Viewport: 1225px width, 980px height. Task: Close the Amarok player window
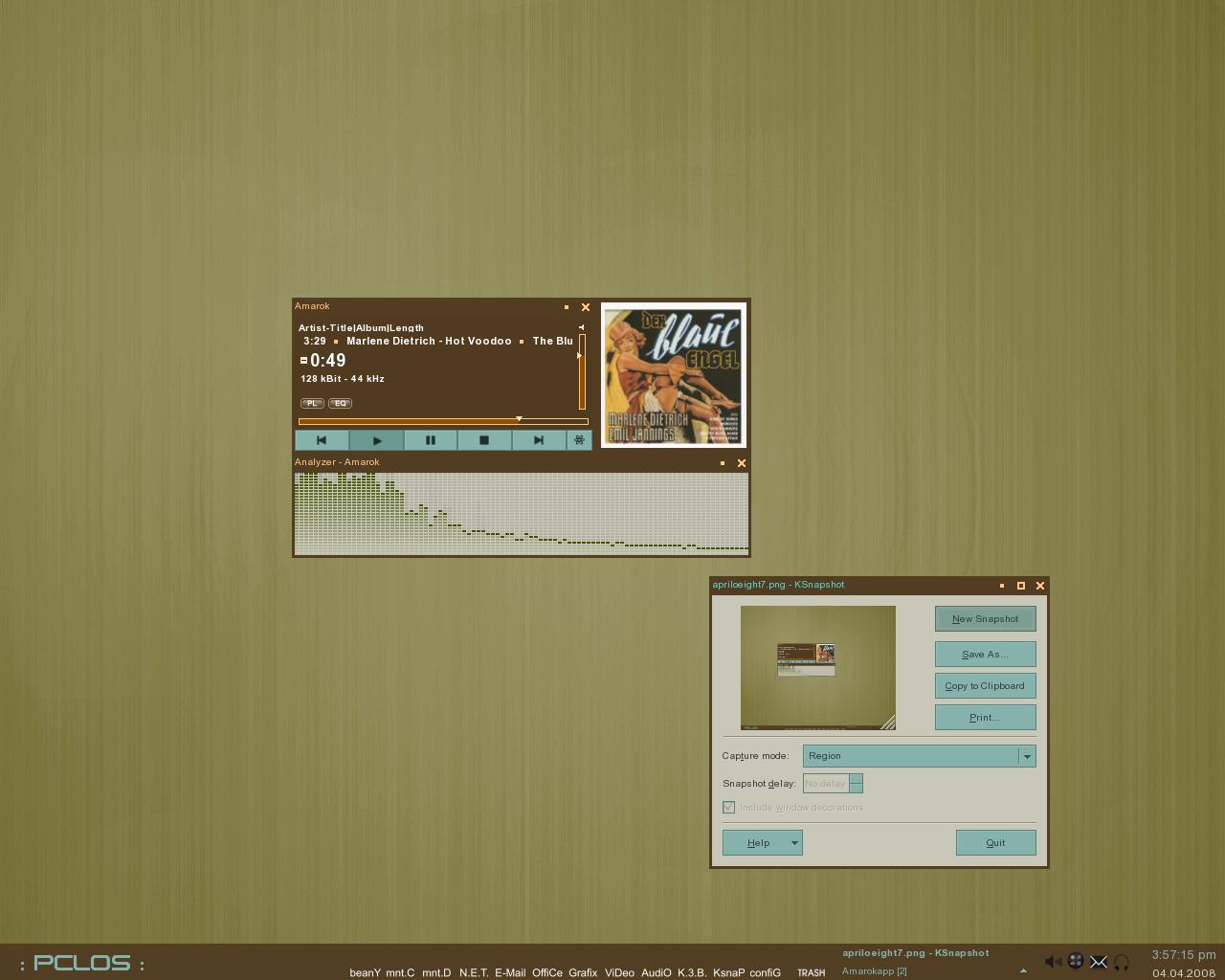tap(586, 307)
